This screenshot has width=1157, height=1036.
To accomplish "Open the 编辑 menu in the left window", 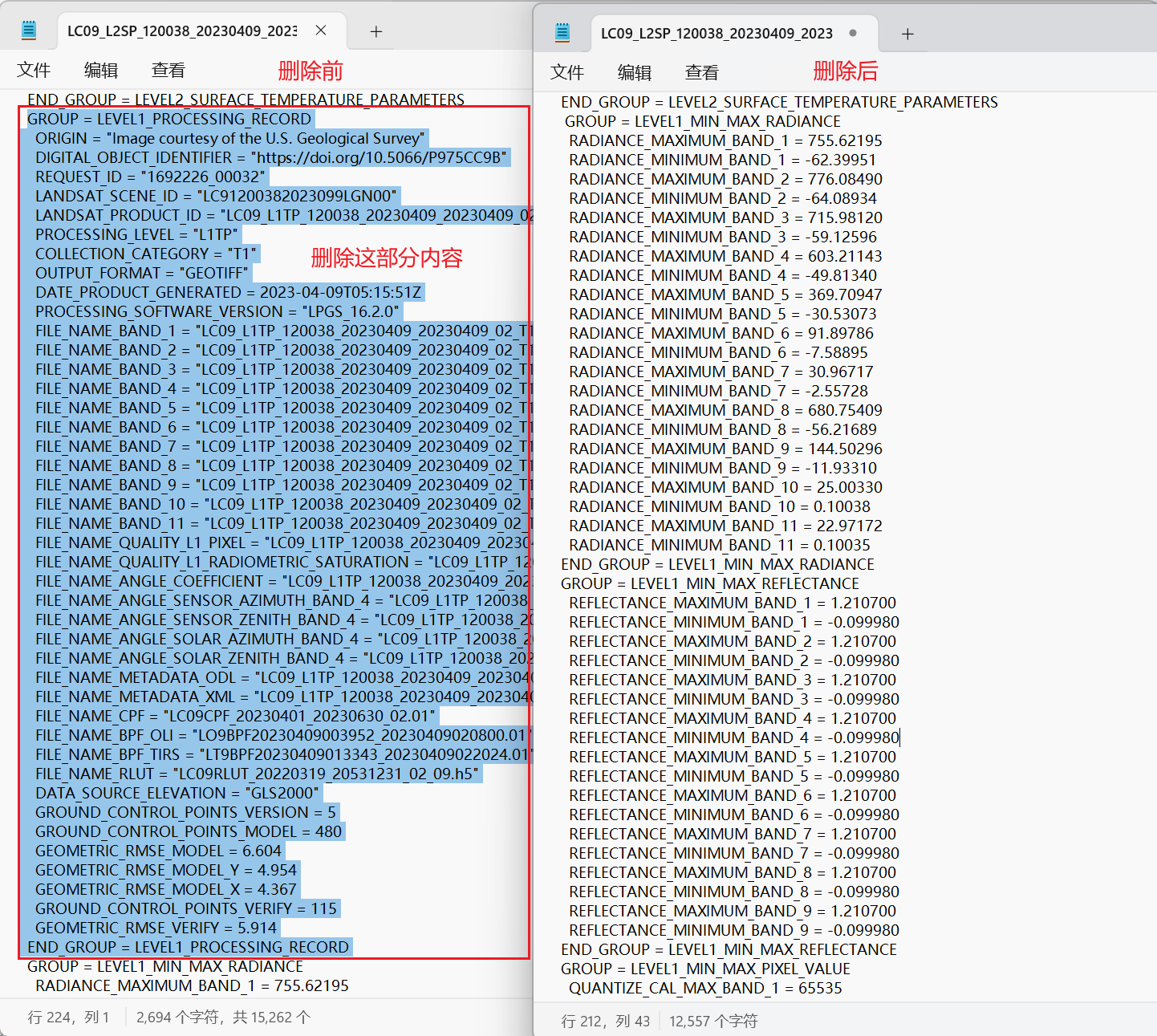I will pyautogui.click(x=101, y=70).
